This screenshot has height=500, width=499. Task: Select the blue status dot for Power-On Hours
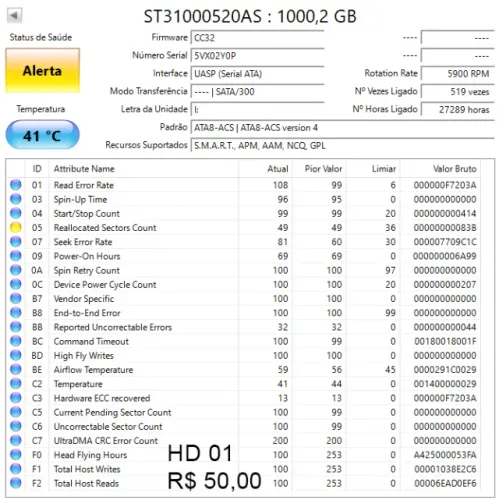tap(15, 256)
